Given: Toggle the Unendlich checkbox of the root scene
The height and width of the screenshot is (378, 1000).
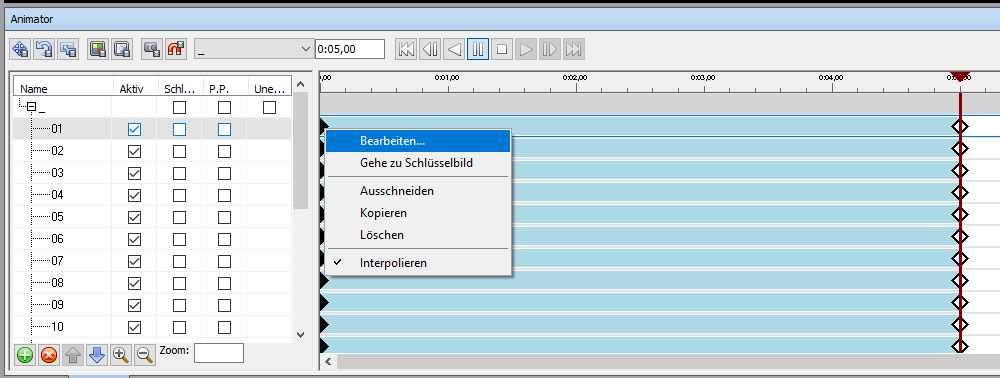Looking at the screenshot, I should 269,108.
